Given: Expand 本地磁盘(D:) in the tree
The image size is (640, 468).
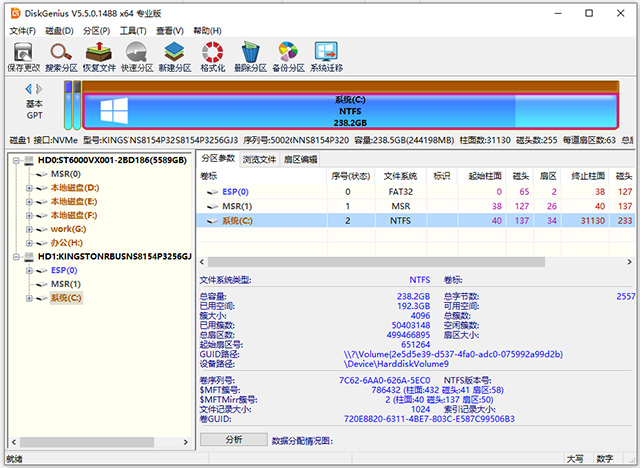Looking at the screenshot, I should point(29,188).
